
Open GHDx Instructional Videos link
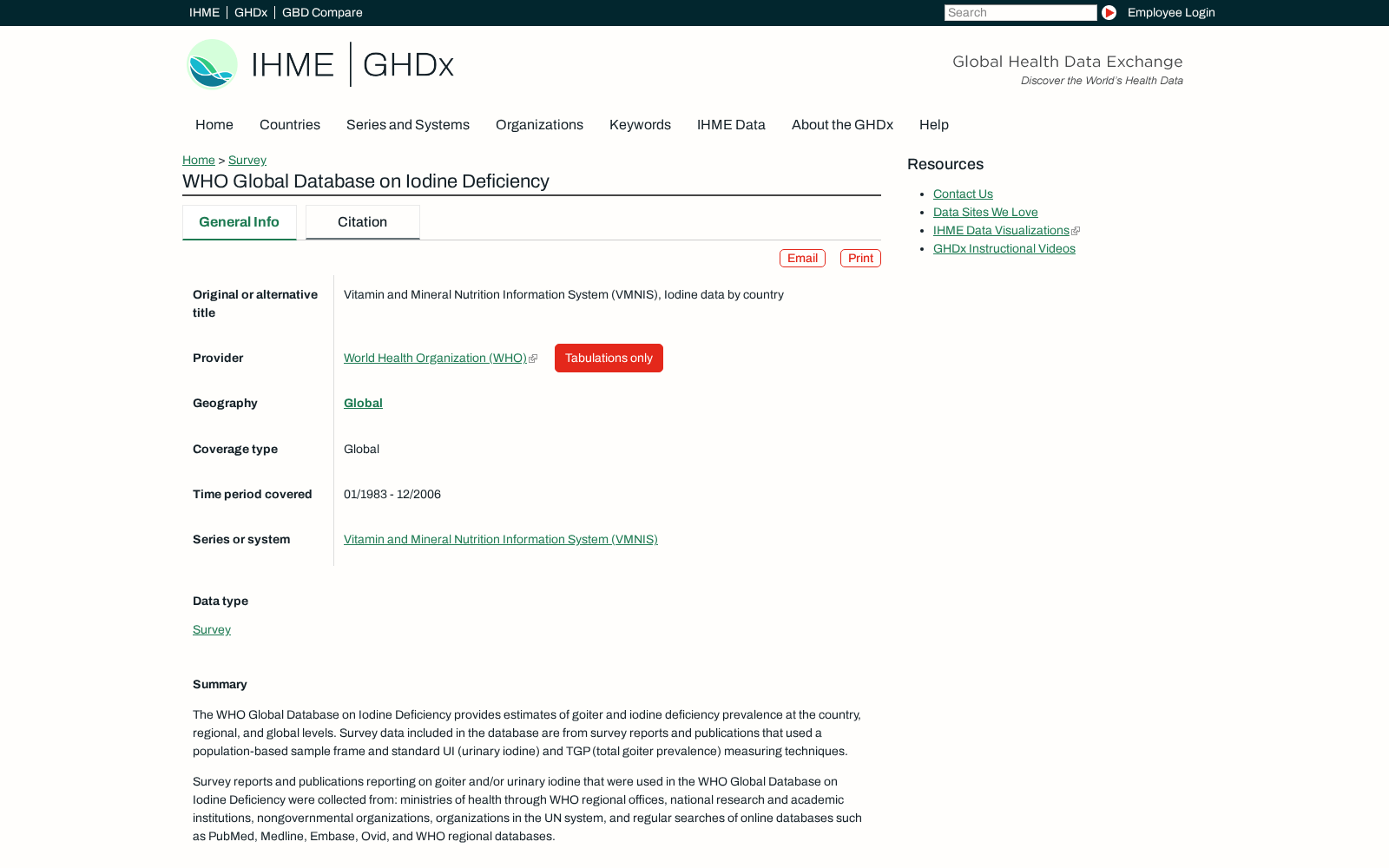point(1004,249)
